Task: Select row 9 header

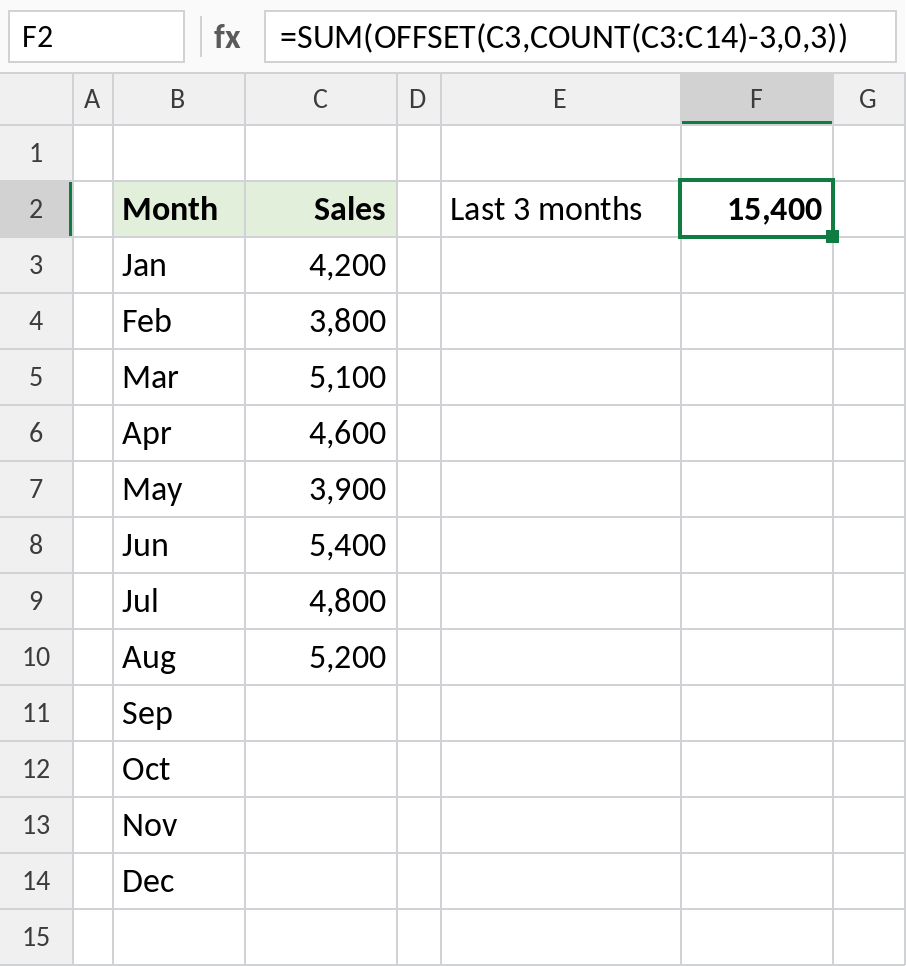Action: click(36, 601)
